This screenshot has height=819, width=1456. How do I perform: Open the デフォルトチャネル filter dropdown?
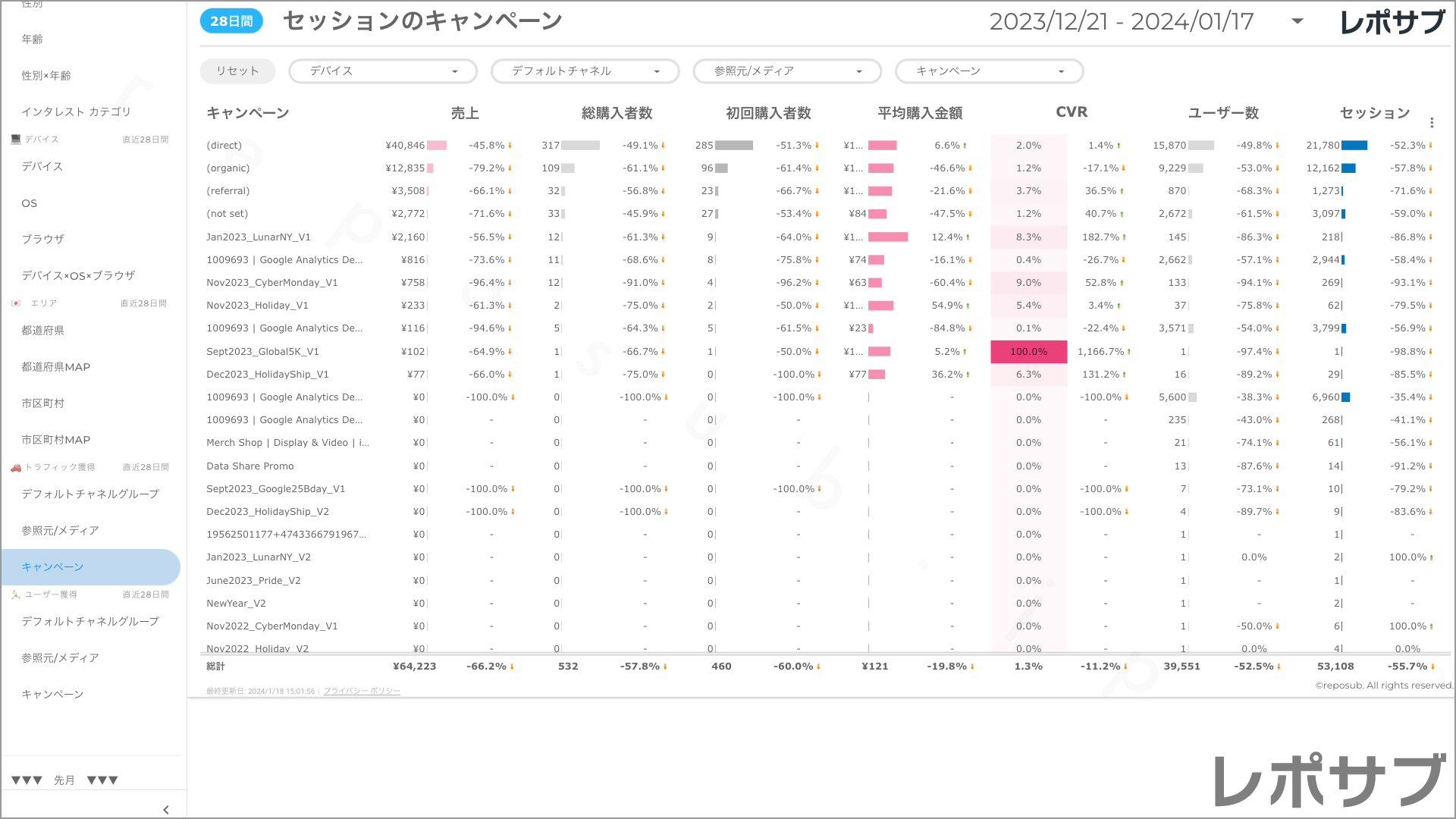pyautogui.click(x=585, y=71)
